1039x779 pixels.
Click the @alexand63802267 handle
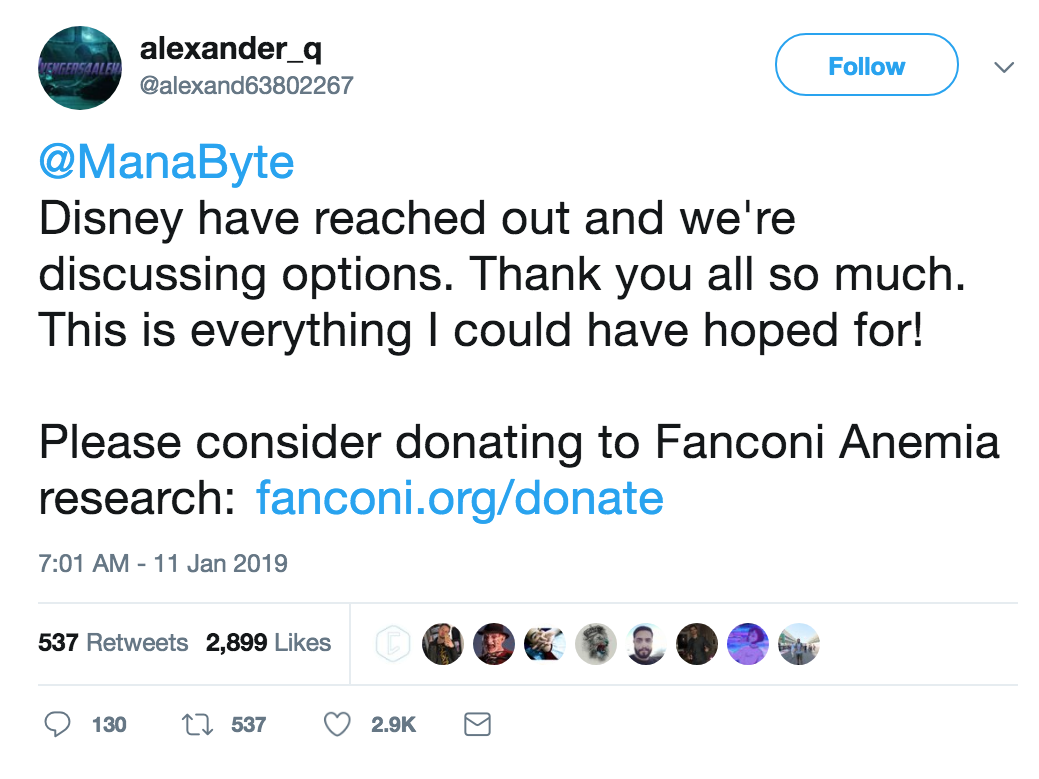coord(246,85)
